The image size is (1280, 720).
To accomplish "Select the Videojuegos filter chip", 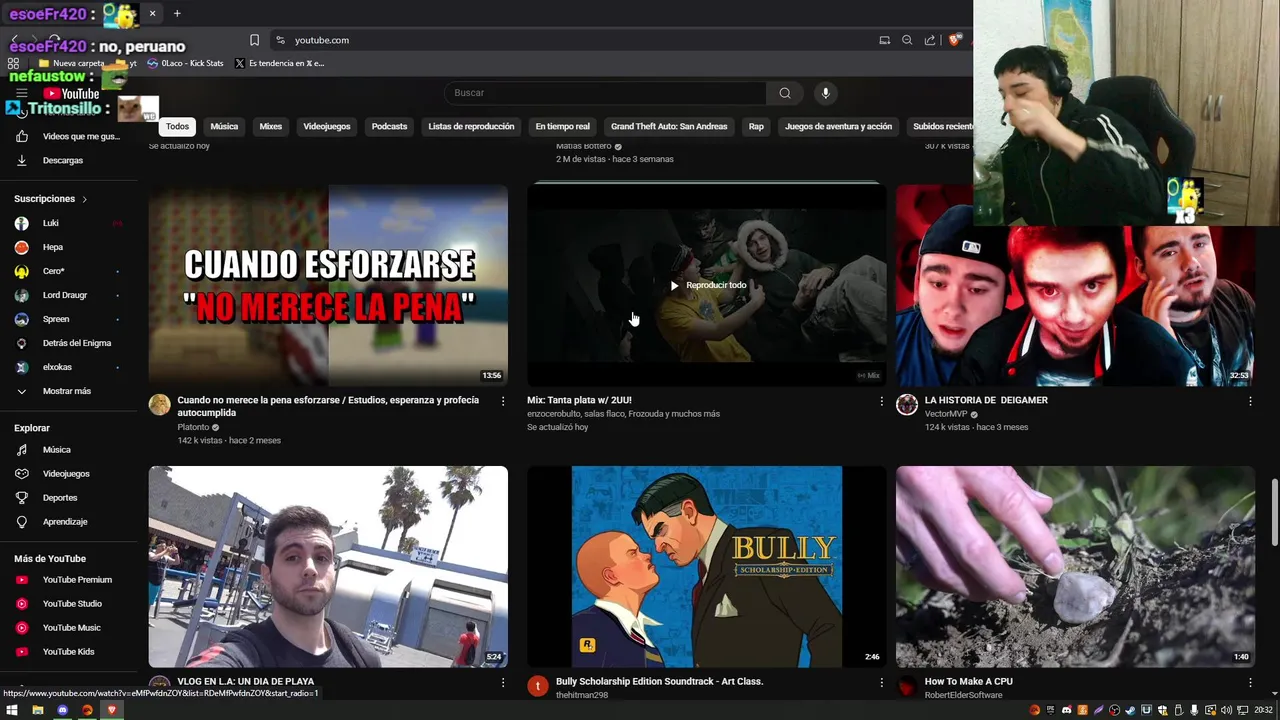I will point(327,127).
